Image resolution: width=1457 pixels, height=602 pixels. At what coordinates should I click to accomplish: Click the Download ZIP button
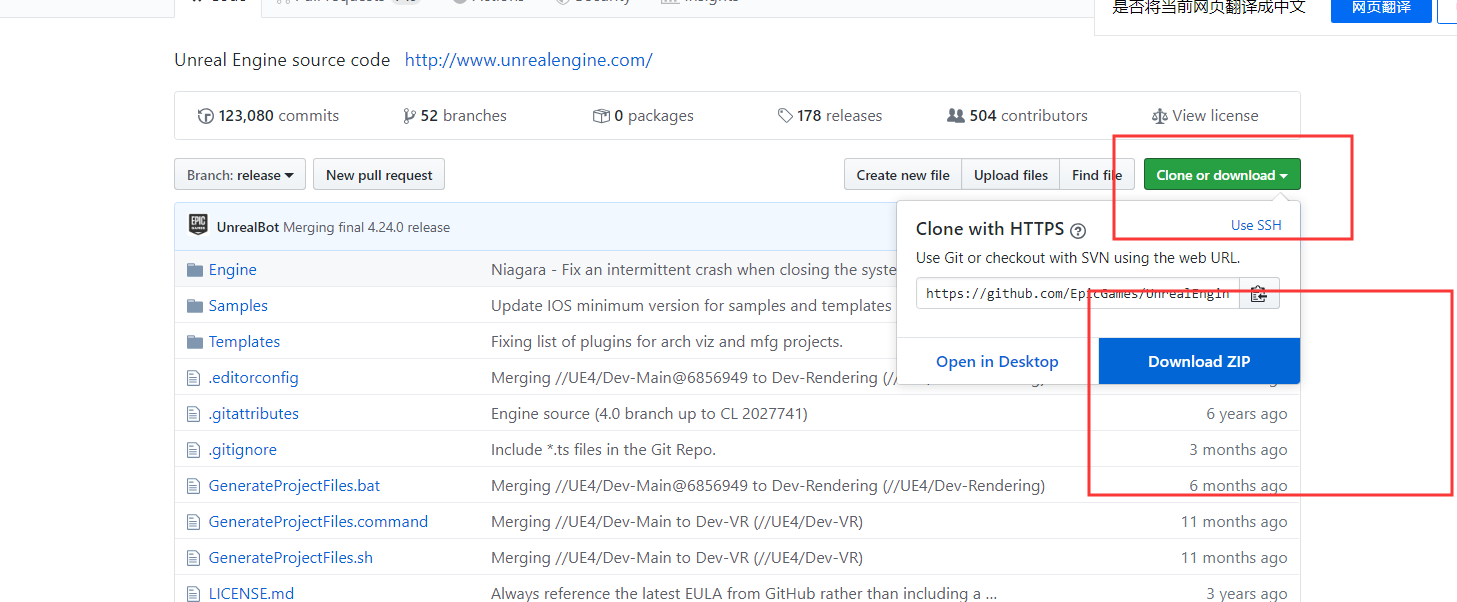coord(1199,361)
